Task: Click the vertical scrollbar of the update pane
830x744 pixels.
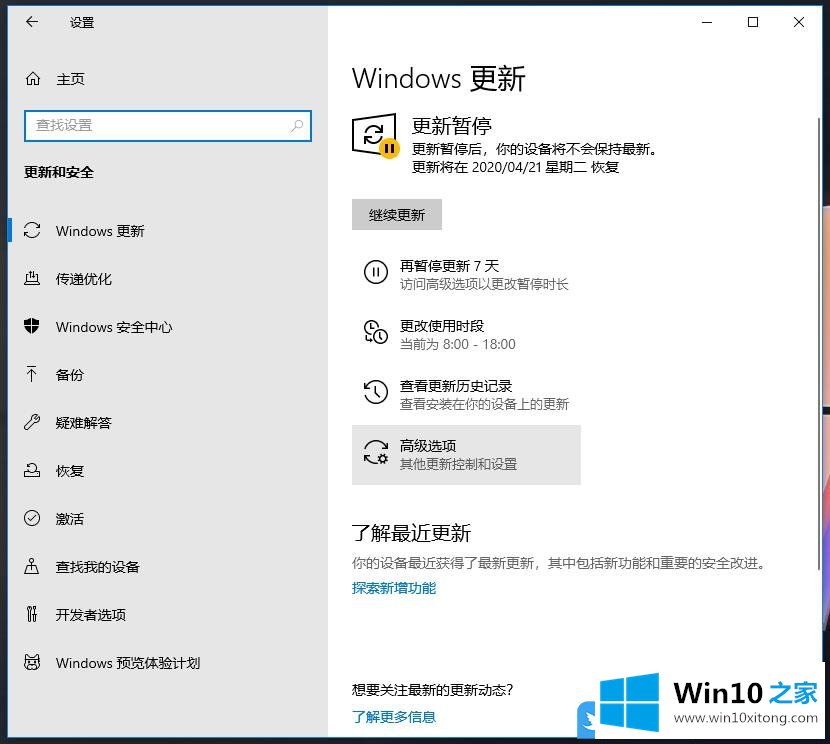Action: pos(819,344)
